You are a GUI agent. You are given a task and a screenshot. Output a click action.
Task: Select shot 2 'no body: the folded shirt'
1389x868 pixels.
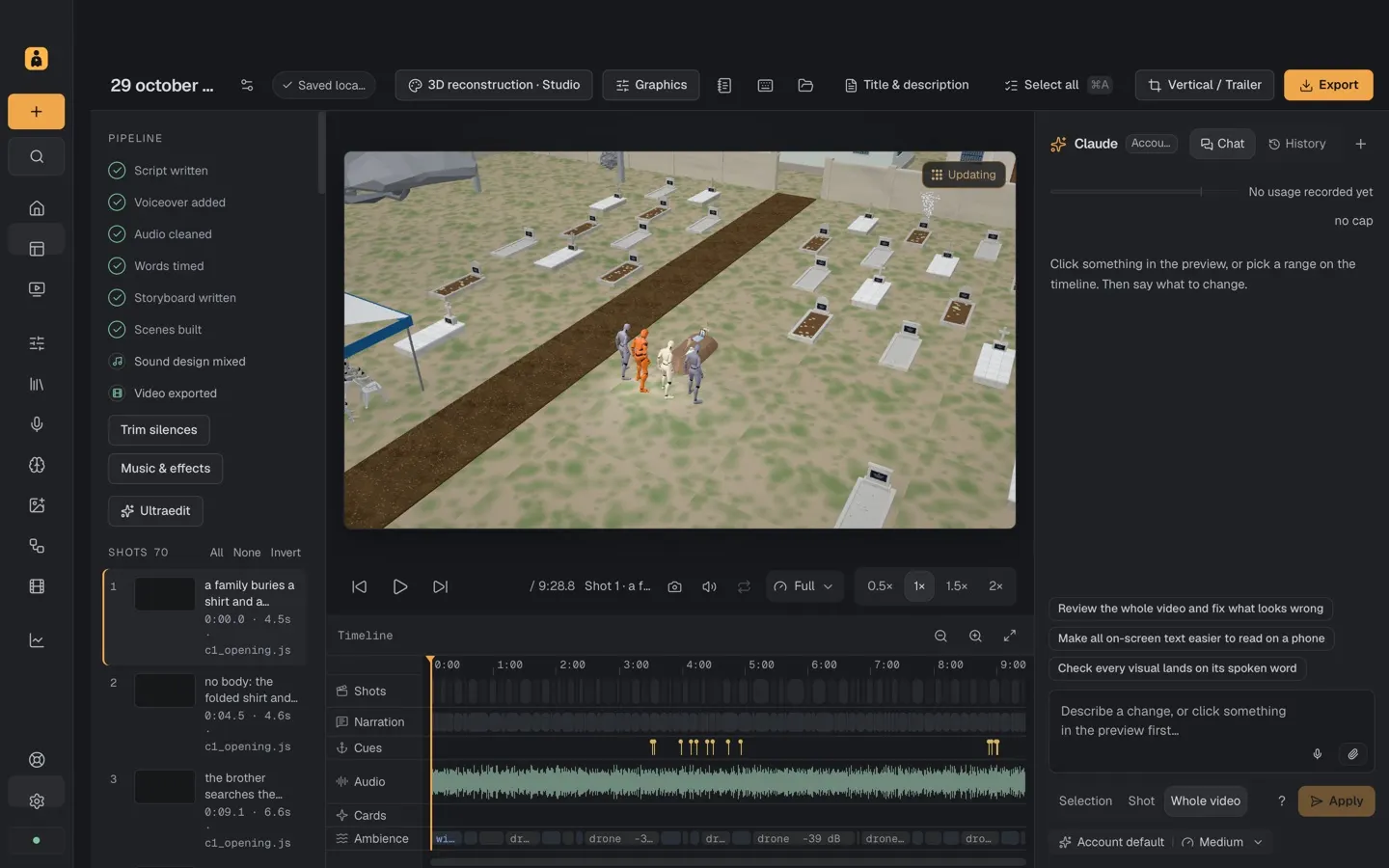(204, 714)
